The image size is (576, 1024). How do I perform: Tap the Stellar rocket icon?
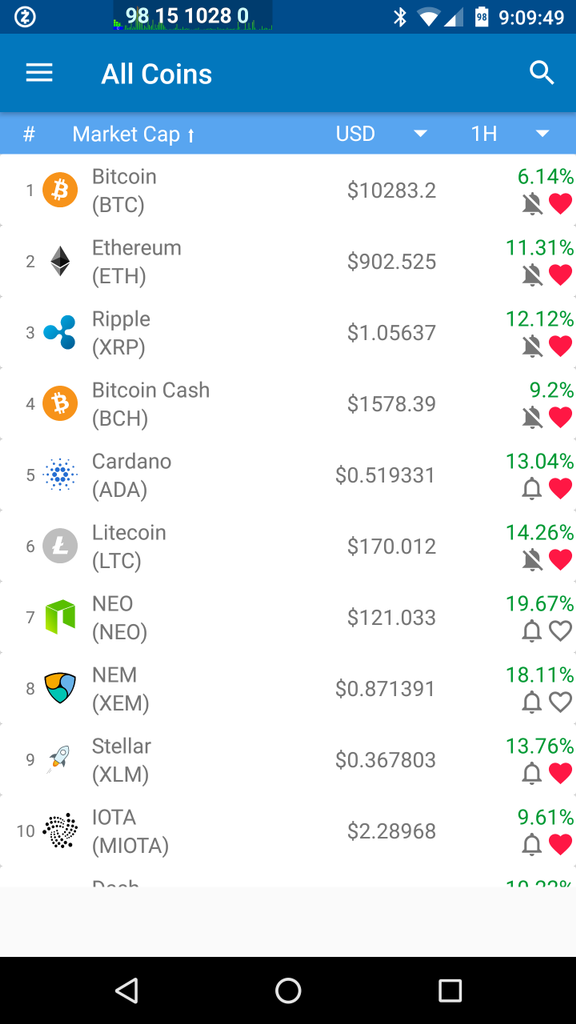pos(59,760)
